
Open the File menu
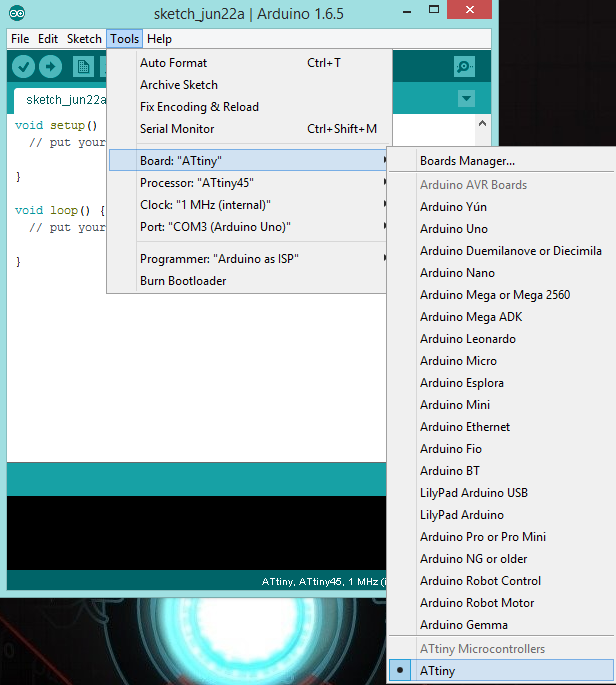tap(20, 39)
